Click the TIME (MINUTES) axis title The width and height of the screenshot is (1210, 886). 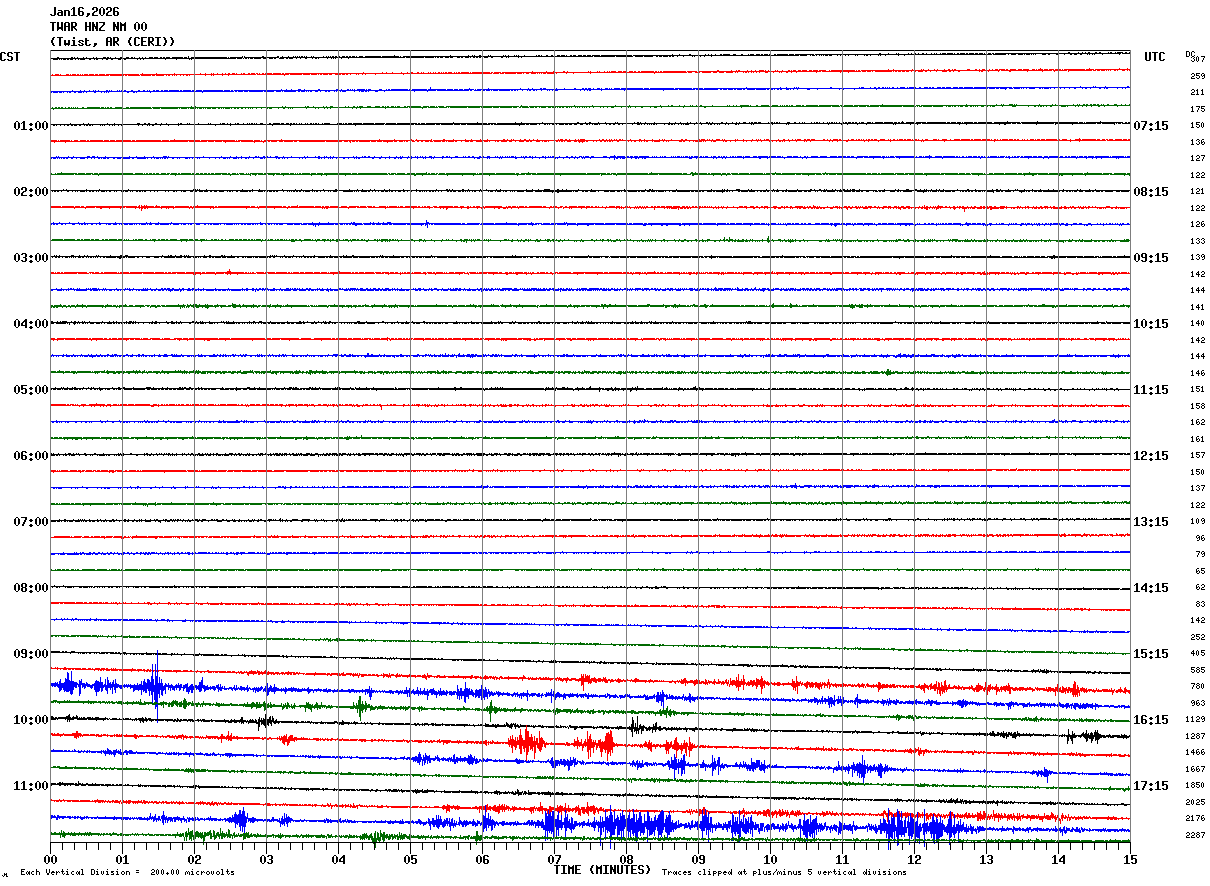coord(602,870)
